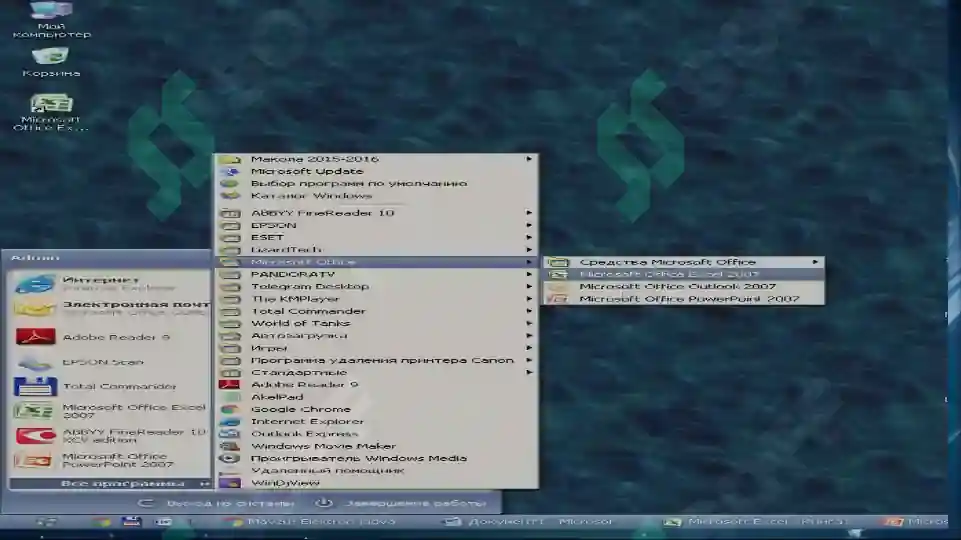This screenshot has height=540, width=961.
Task: Click All Programs (Все программы) button
Action: pyautogui.click(x=110, y=484)
